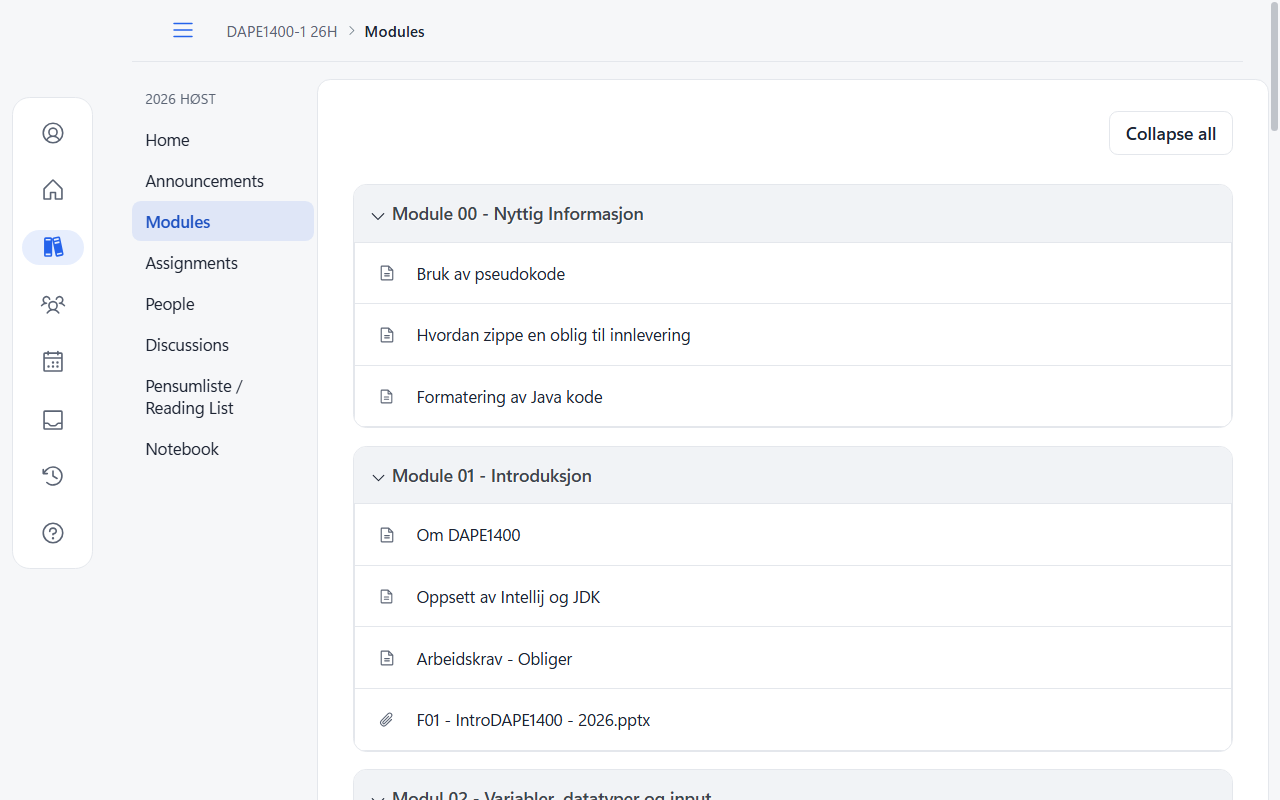Click page icon beside Bruk av pseudokode
This screenshot has height=800, width=1280.
point(387,274)
